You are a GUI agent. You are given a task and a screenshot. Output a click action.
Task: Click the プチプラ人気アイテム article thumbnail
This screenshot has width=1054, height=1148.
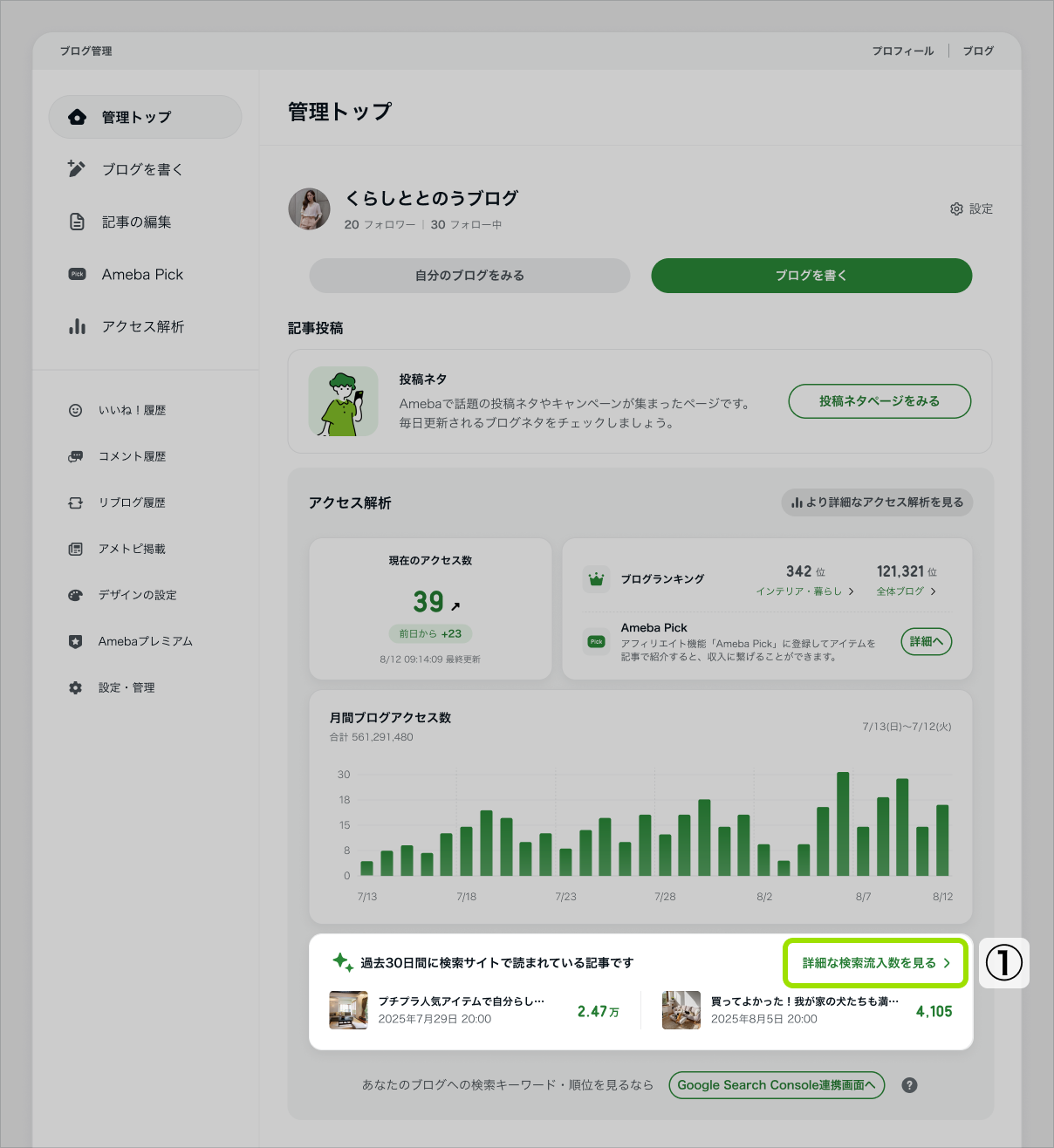pos(348,1010)
